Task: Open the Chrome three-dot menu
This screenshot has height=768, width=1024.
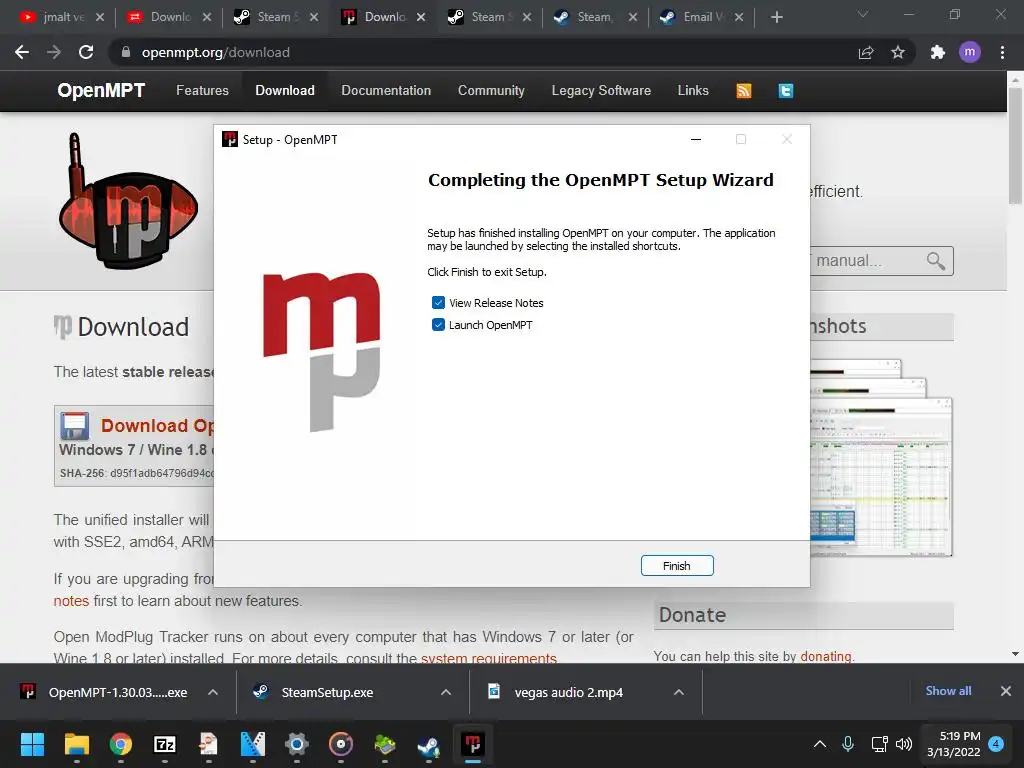Action: pos(1002,52)
